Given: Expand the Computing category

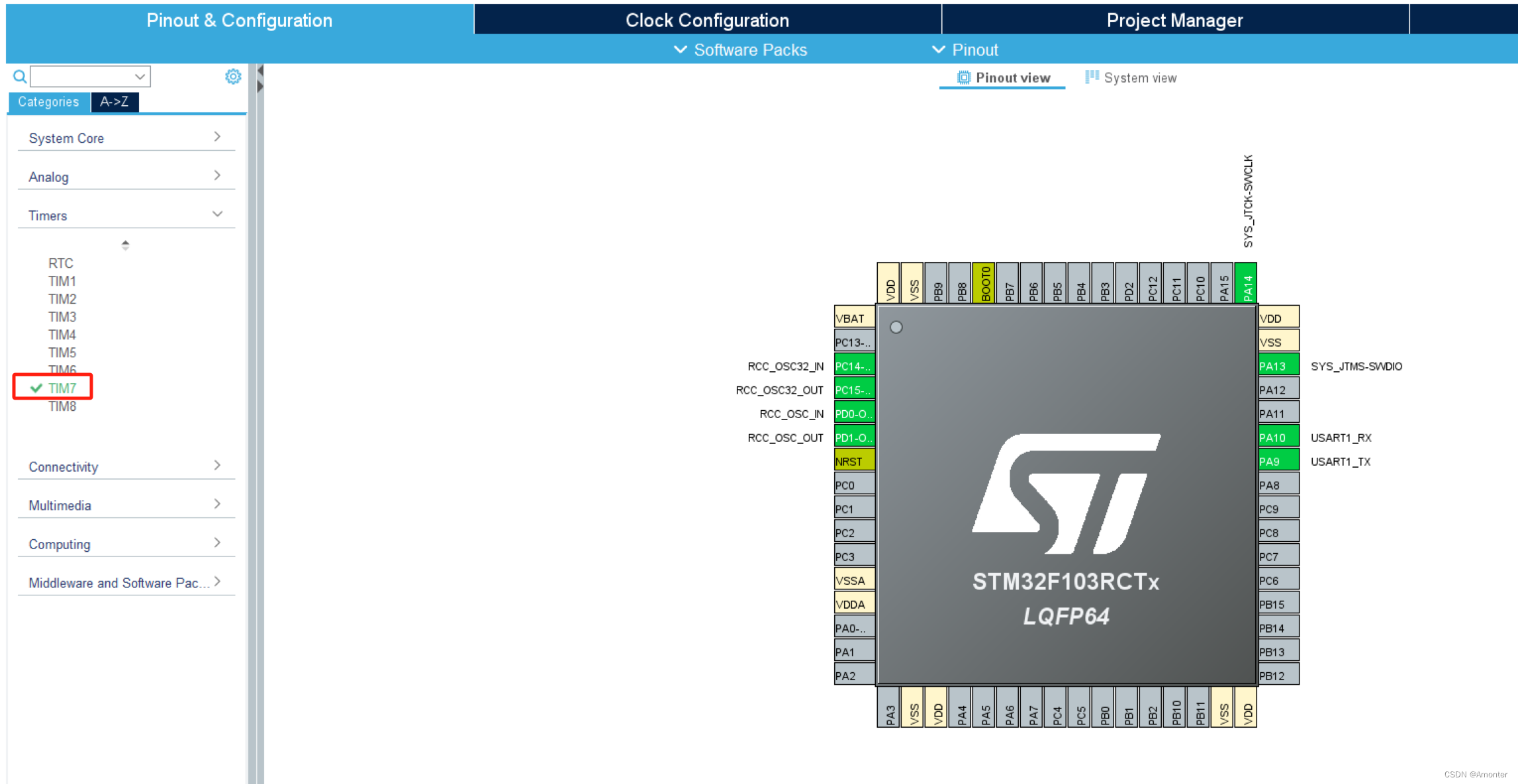Looking at the screenshot, I should (126, 544).
